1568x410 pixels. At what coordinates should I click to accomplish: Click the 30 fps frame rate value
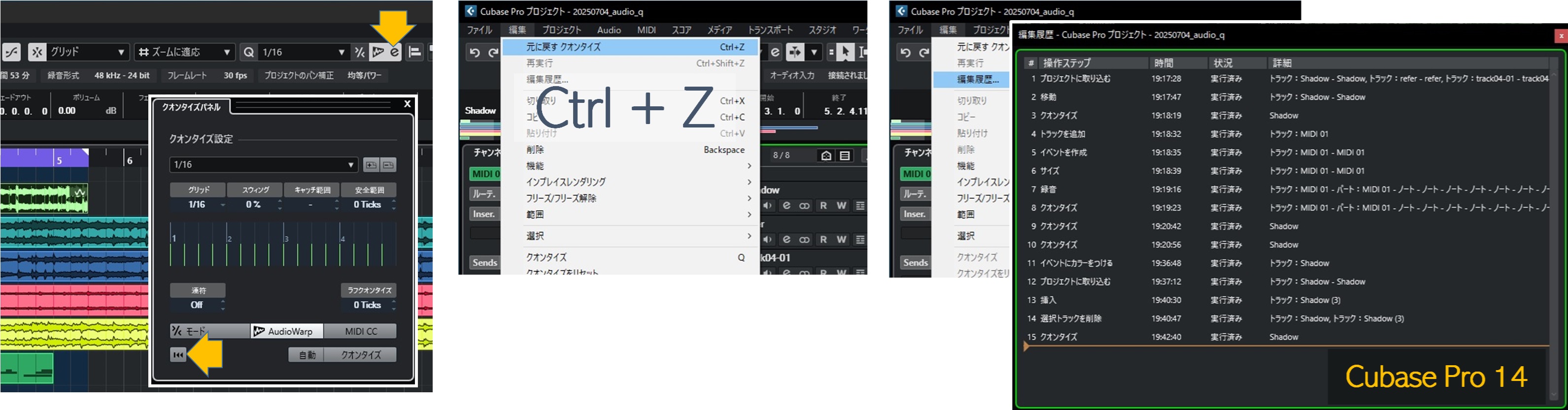(x=235, y=75)
